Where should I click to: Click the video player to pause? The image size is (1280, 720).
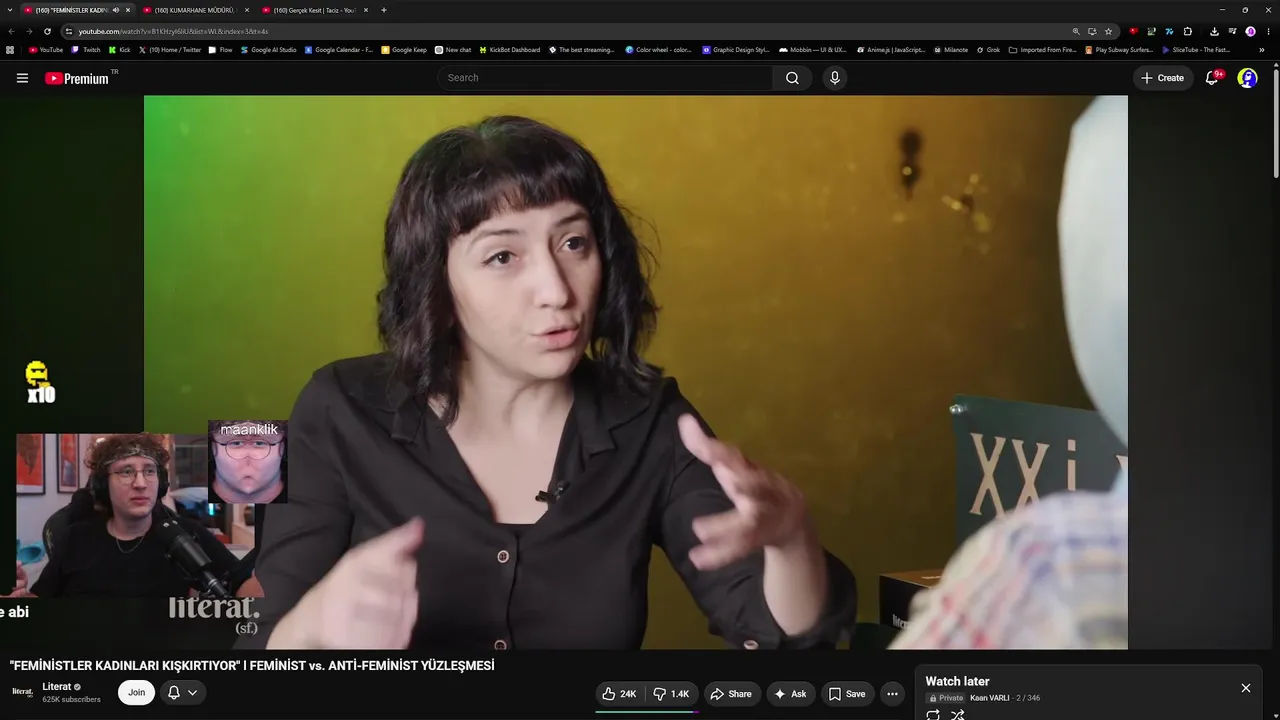[x=636, y=372]
